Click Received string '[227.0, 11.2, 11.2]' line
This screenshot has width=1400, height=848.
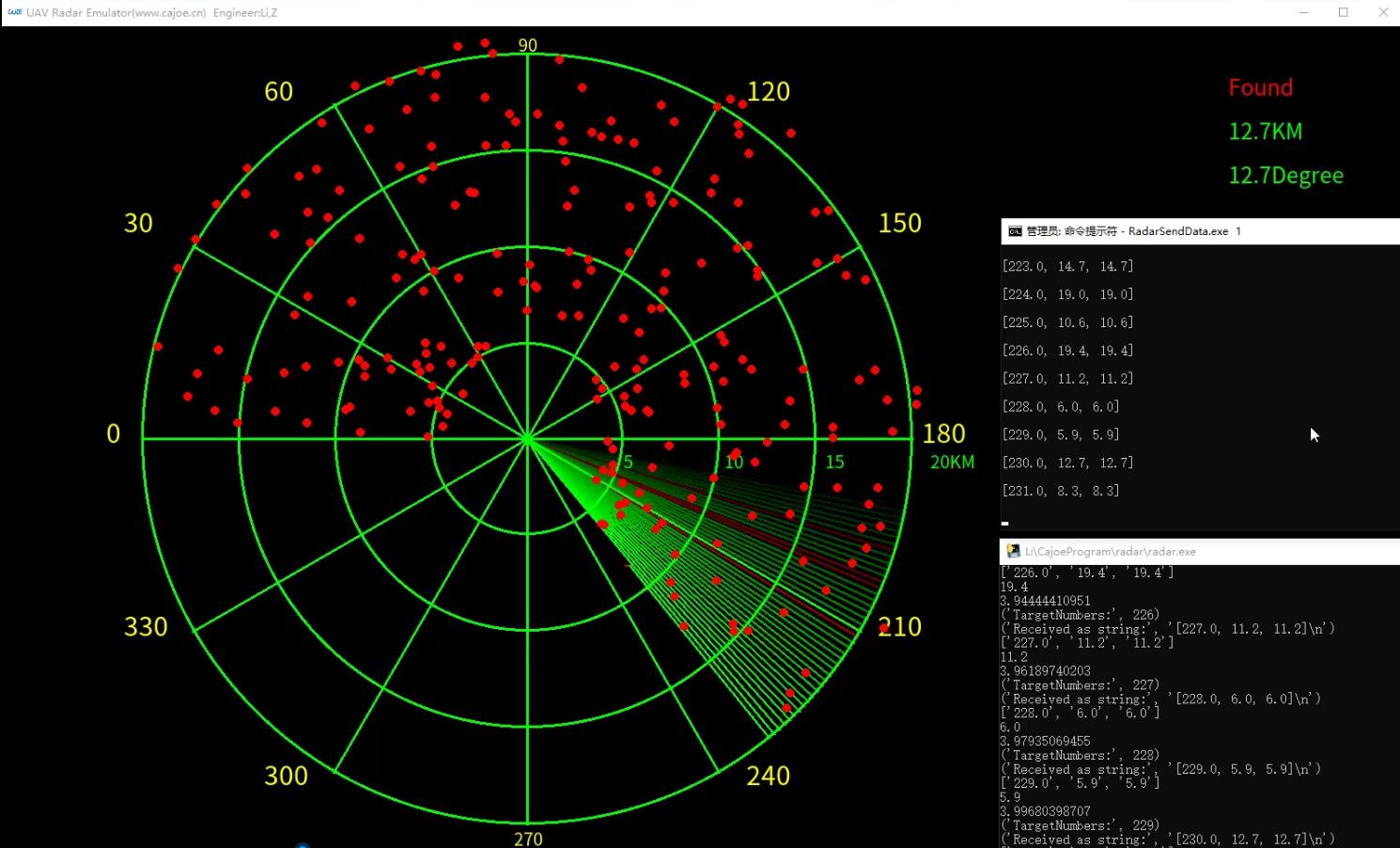point(1167,629)
